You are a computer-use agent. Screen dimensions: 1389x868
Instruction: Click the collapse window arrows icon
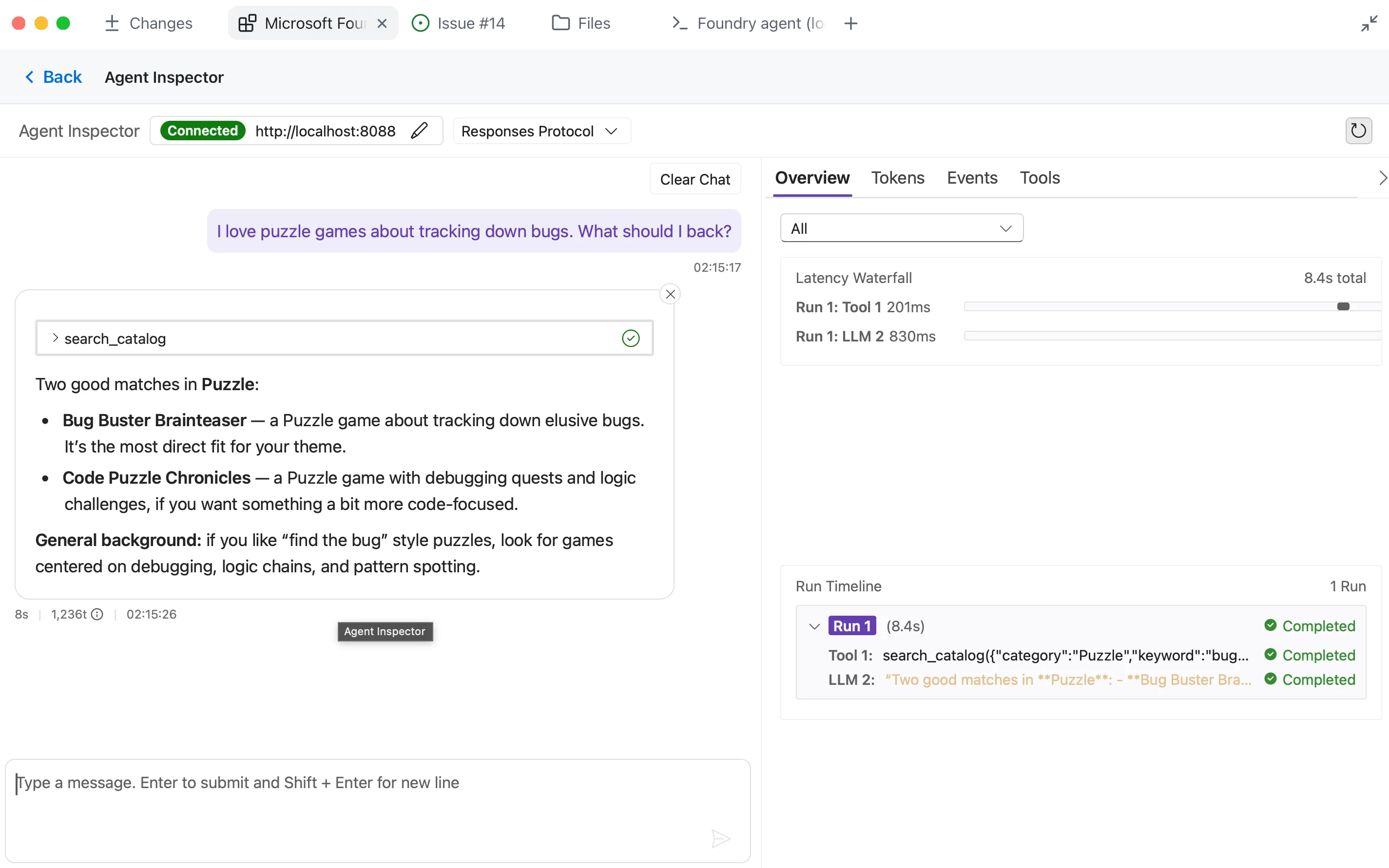click(1370, 23)
